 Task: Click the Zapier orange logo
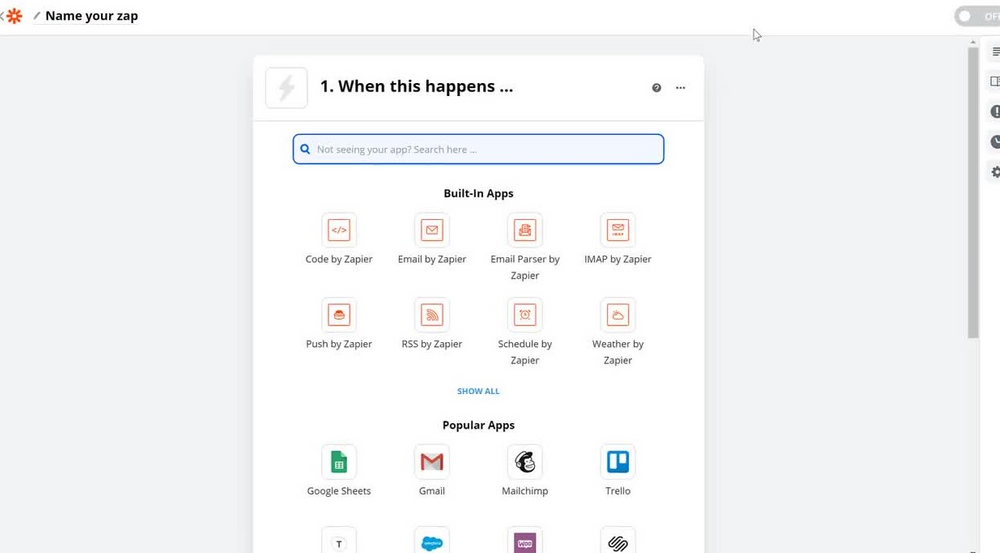click(x=14, y=16)
